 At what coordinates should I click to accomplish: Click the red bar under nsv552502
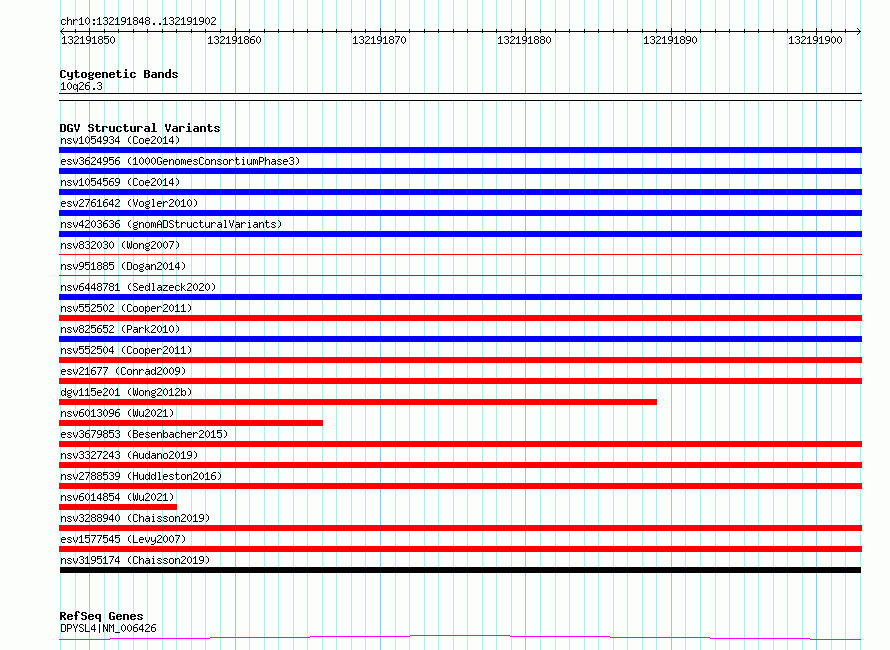[460, 318]
